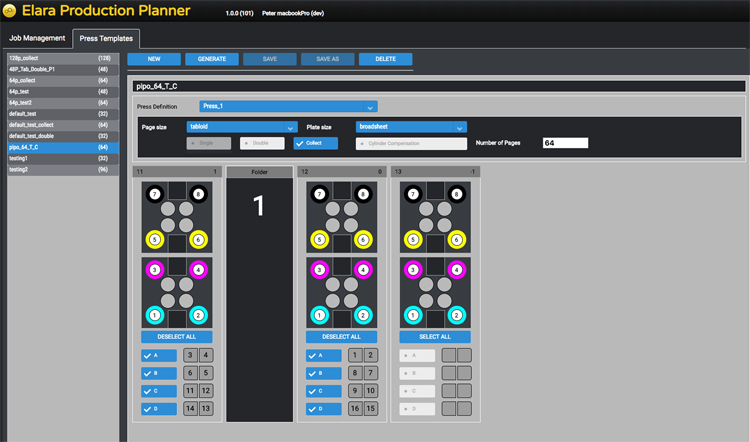Screen dimensions: 750x442
Task: Click DESELECT ALL under unit 11
Action: point(176,337)
